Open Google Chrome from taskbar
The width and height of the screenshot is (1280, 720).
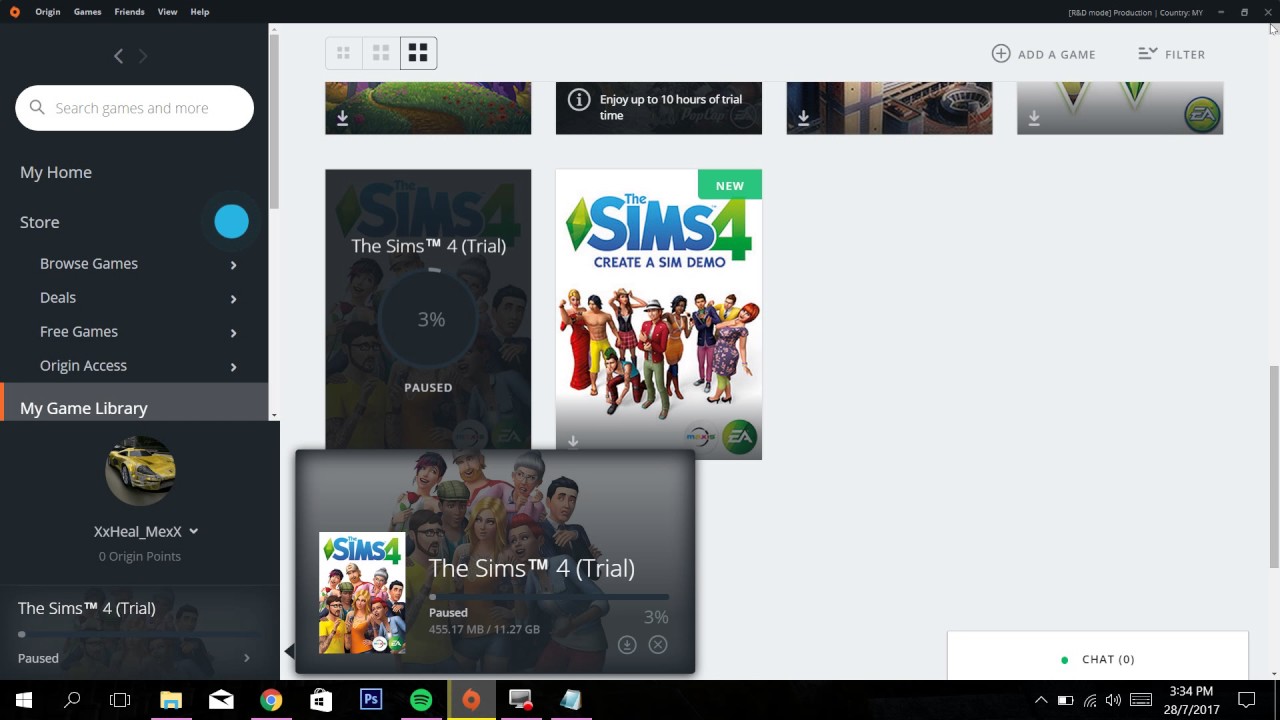tap(271, 700)
